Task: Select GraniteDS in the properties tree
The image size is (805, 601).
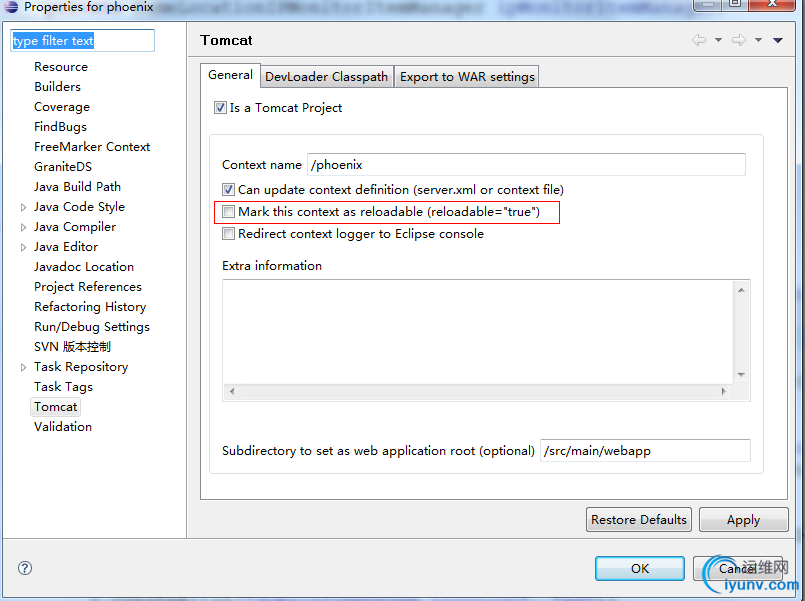Action: (63, 167)
